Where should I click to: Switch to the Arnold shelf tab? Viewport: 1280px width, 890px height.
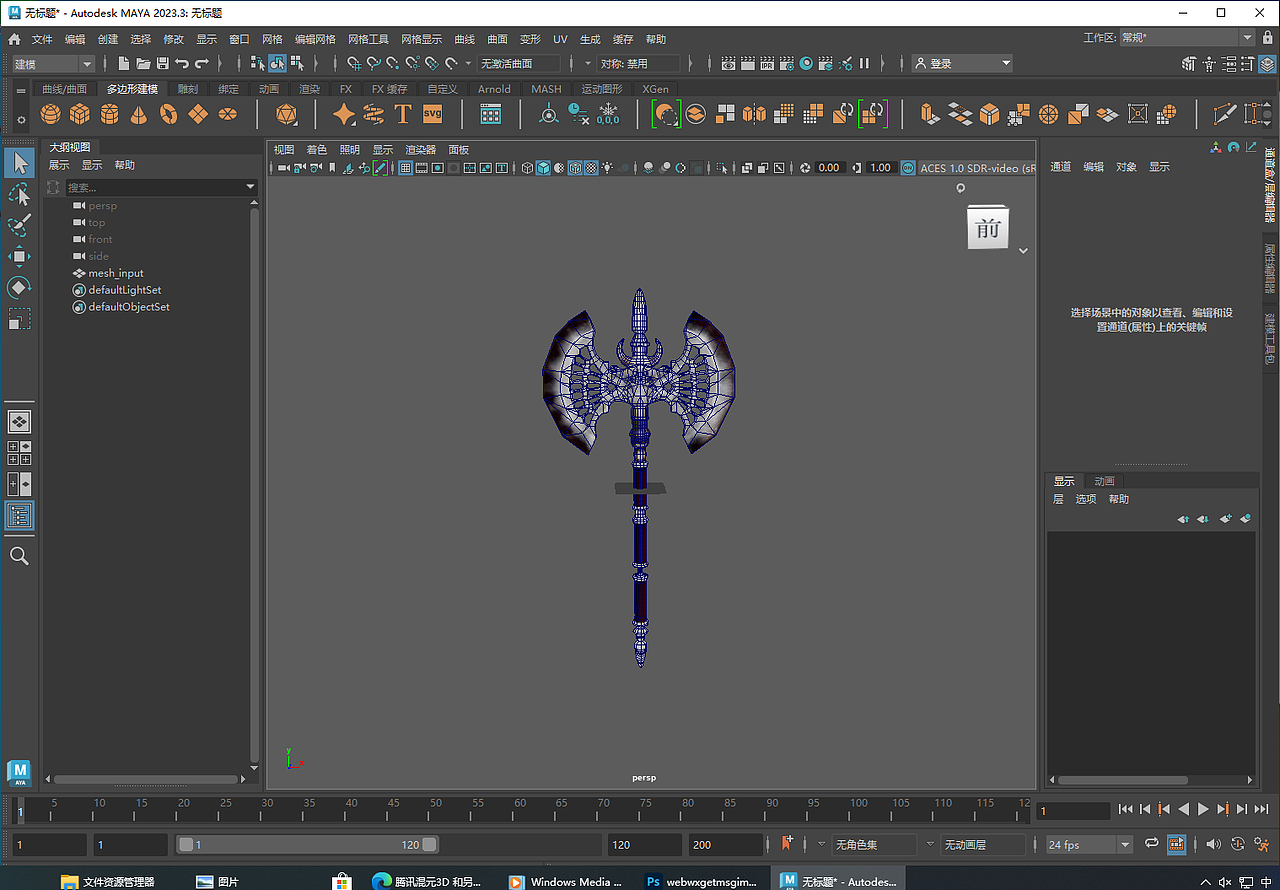[494, 89]
